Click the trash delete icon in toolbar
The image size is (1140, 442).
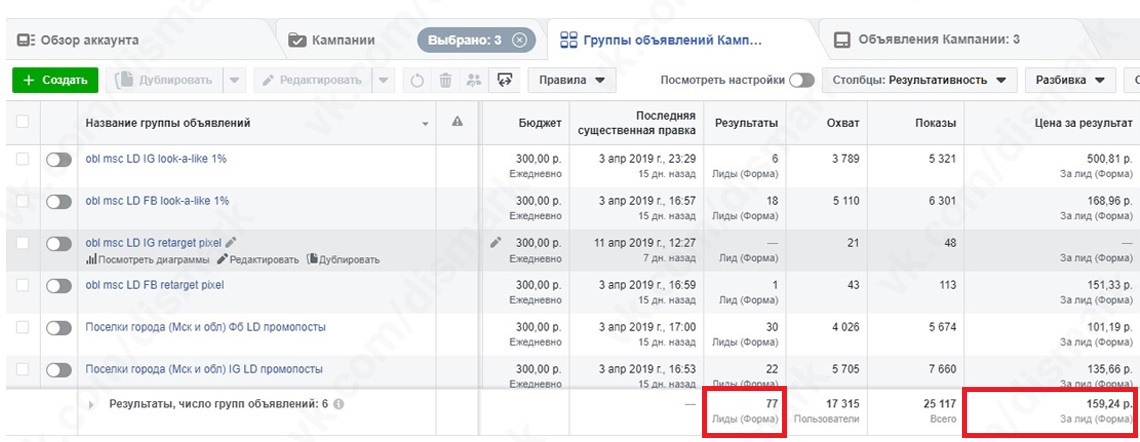coord(446,80)
